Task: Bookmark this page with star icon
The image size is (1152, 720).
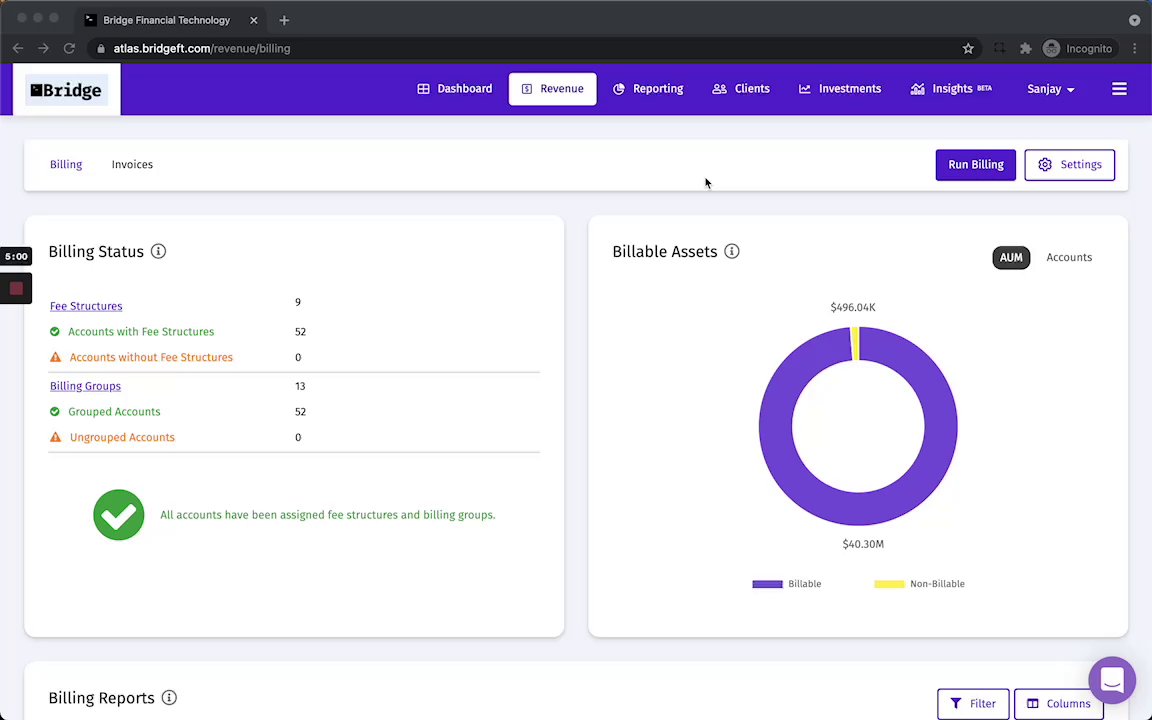Action: (968, 48)
